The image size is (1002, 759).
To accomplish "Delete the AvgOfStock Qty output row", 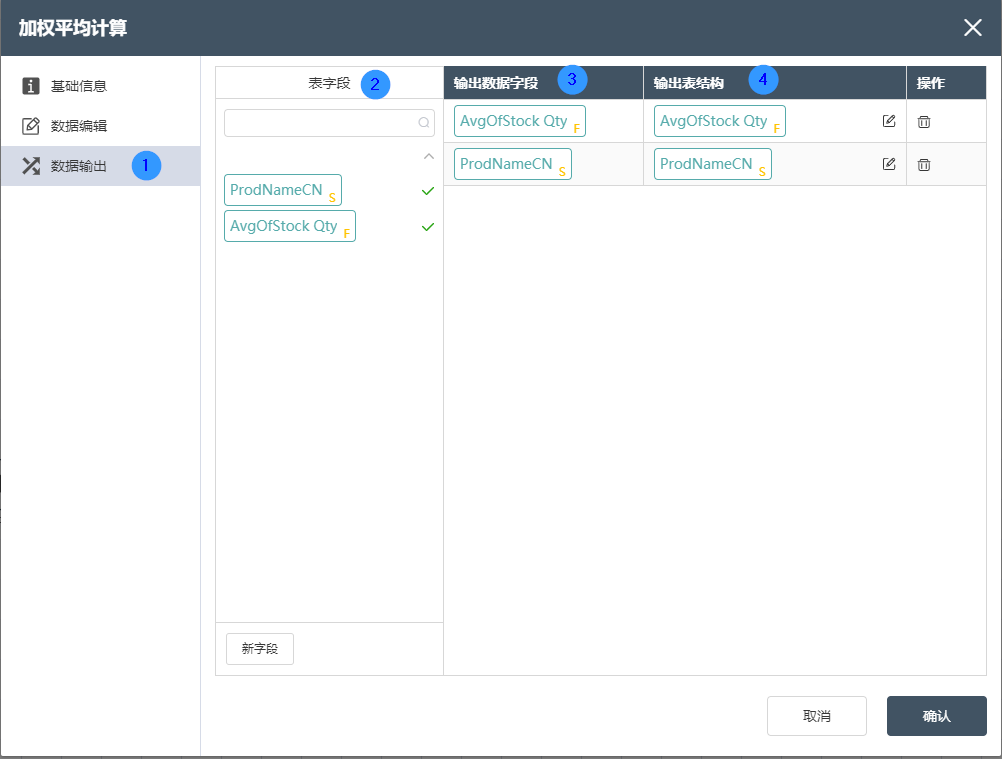I will (924, 121).
